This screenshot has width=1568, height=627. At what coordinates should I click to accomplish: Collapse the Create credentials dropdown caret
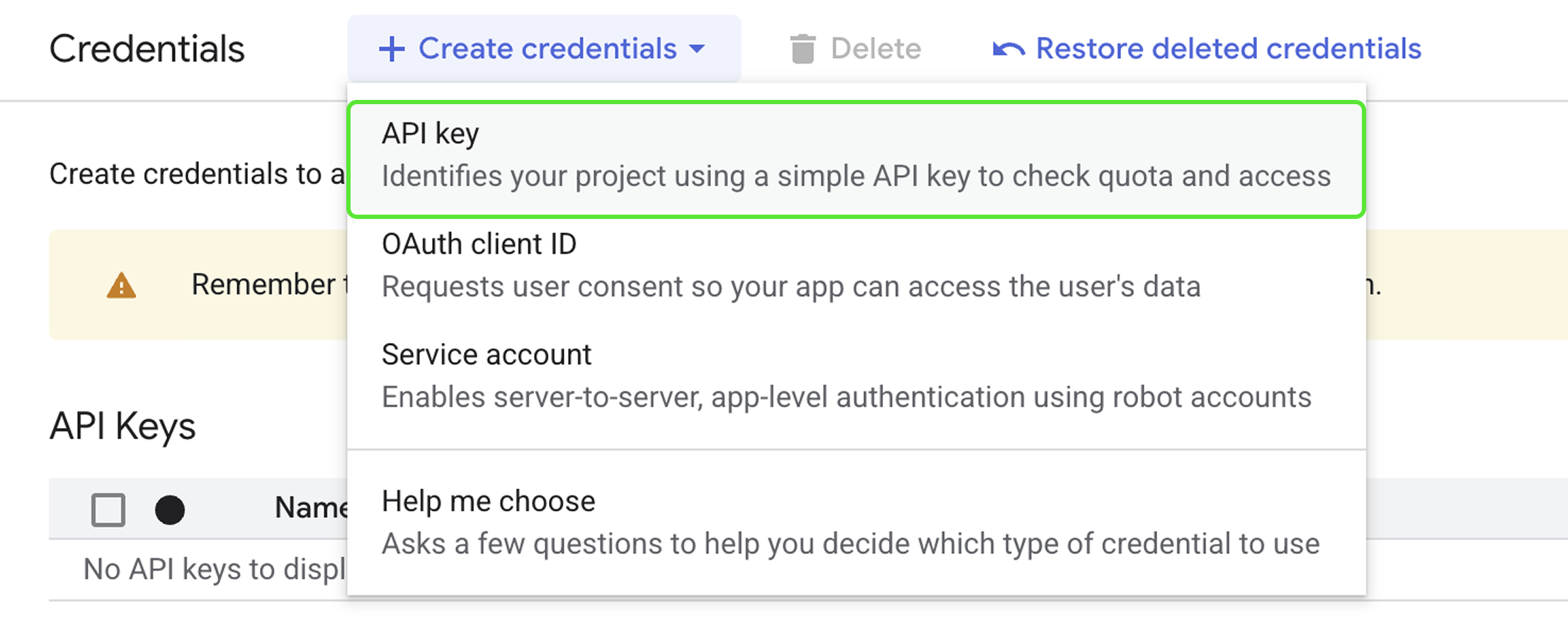click(x=698, y=49)
